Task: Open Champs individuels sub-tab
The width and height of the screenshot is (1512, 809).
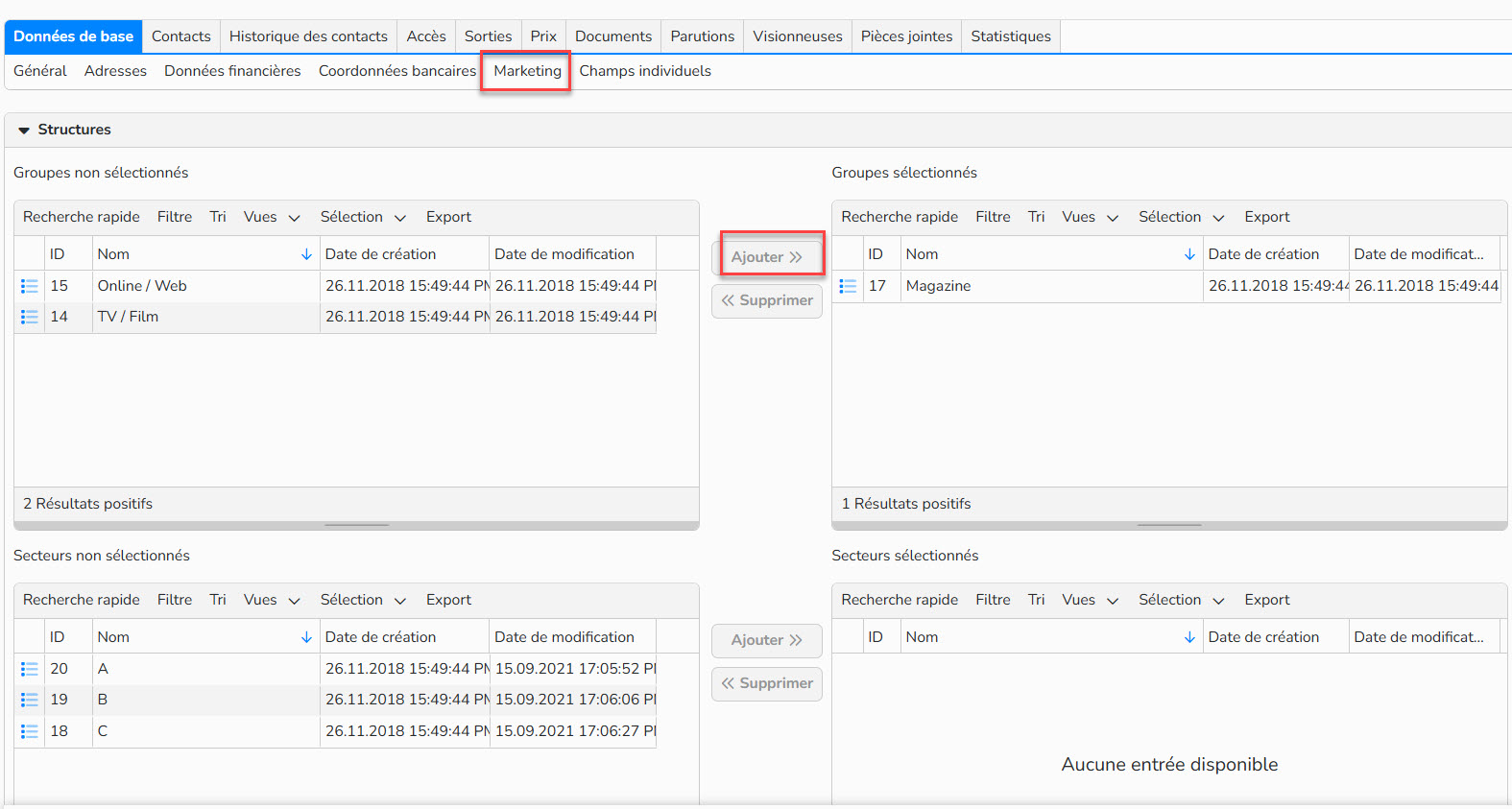Action: point(645,71)
